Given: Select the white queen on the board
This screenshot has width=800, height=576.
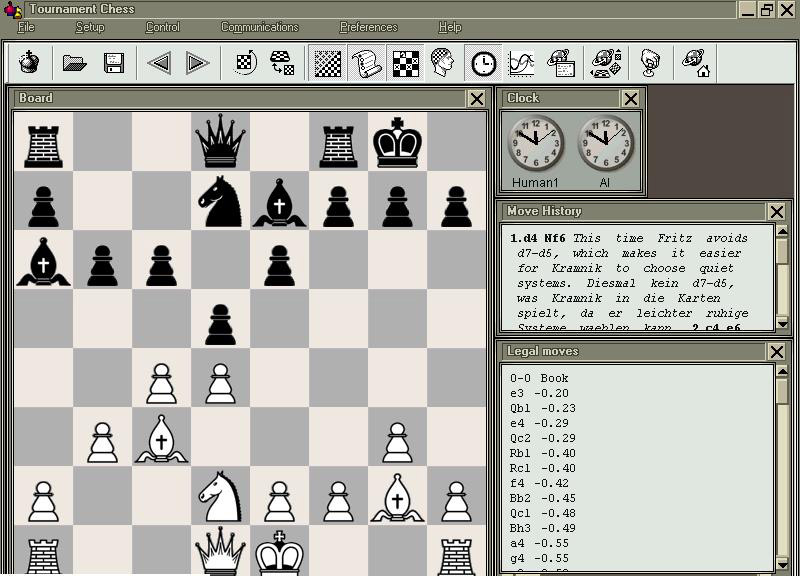Looking at the screenshot, I should point(220,550).
